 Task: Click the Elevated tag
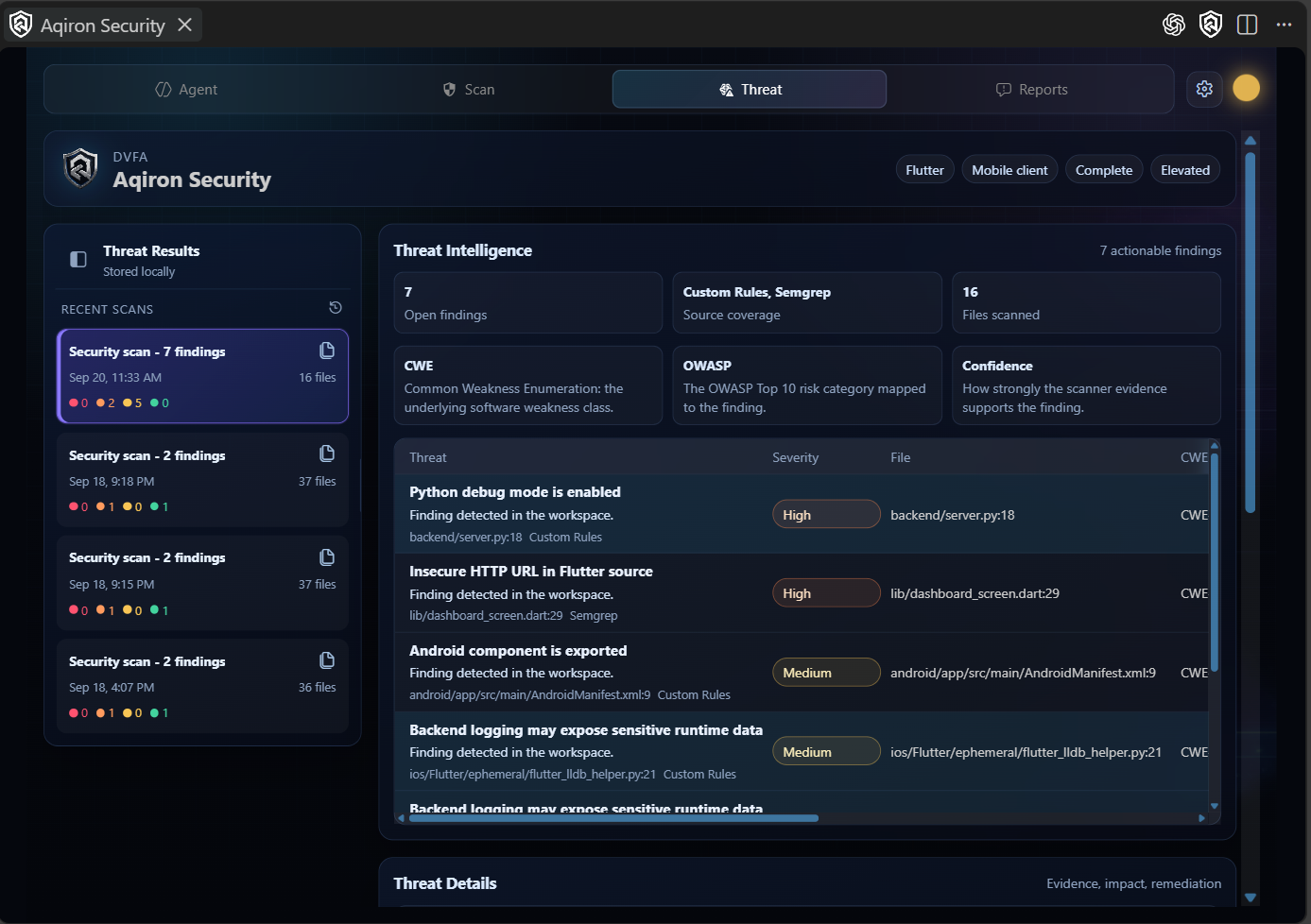click(x=1185, y=170)
